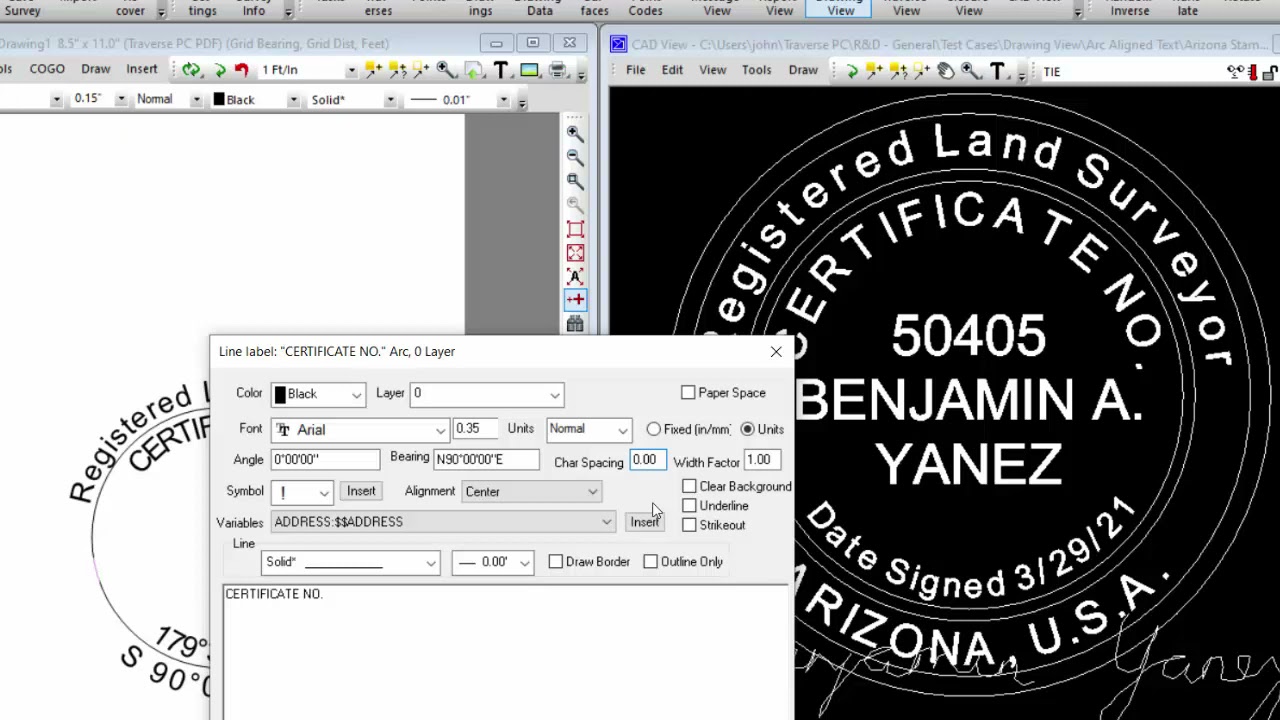Click the padlock icon in CAD View
1280x720 pixels.
coord(1269,71)
